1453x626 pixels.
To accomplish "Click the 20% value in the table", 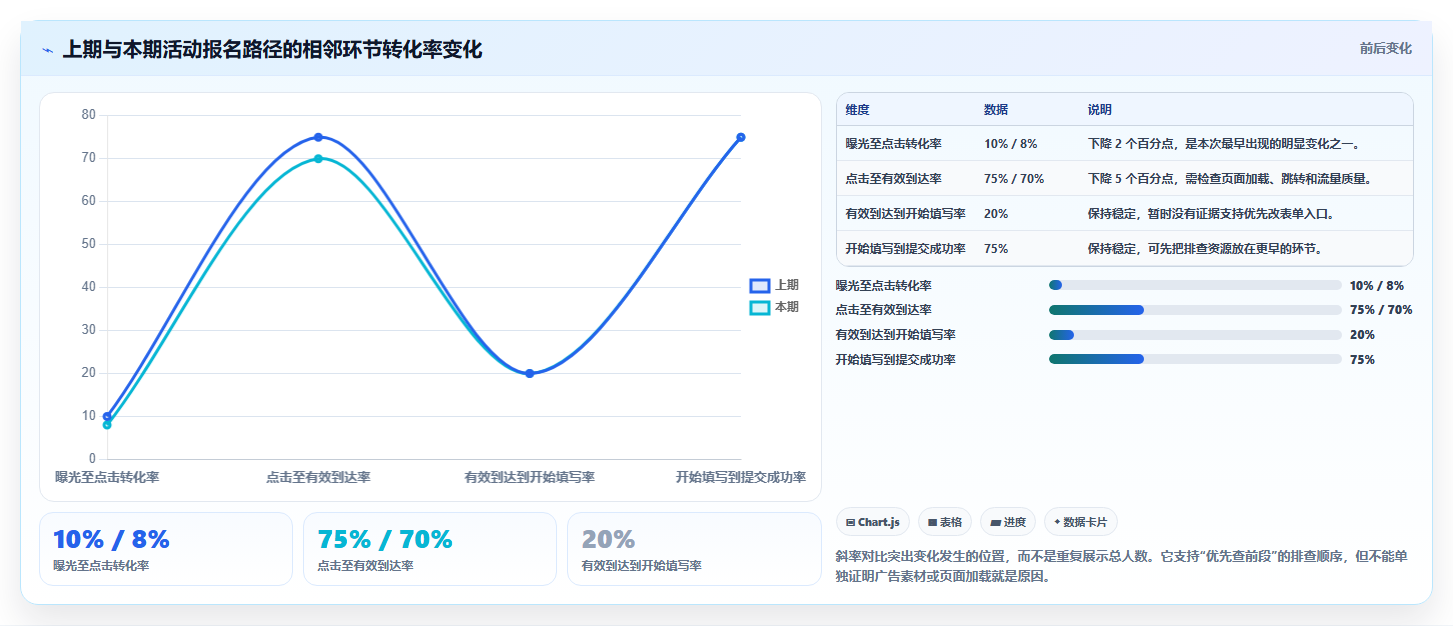I will click(996, 214).
